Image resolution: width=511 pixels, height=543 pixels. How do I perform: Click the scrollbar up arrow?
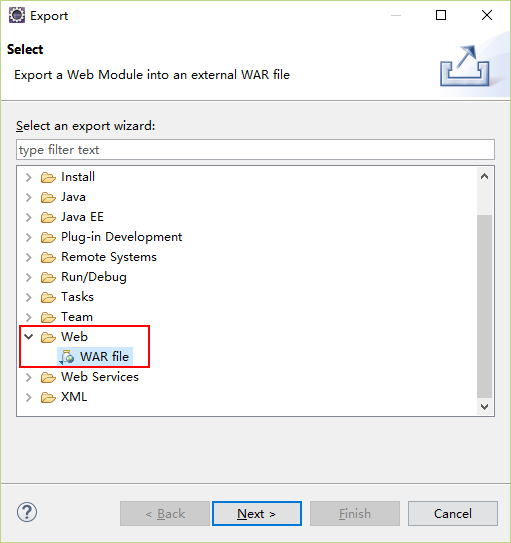[485, 177]
